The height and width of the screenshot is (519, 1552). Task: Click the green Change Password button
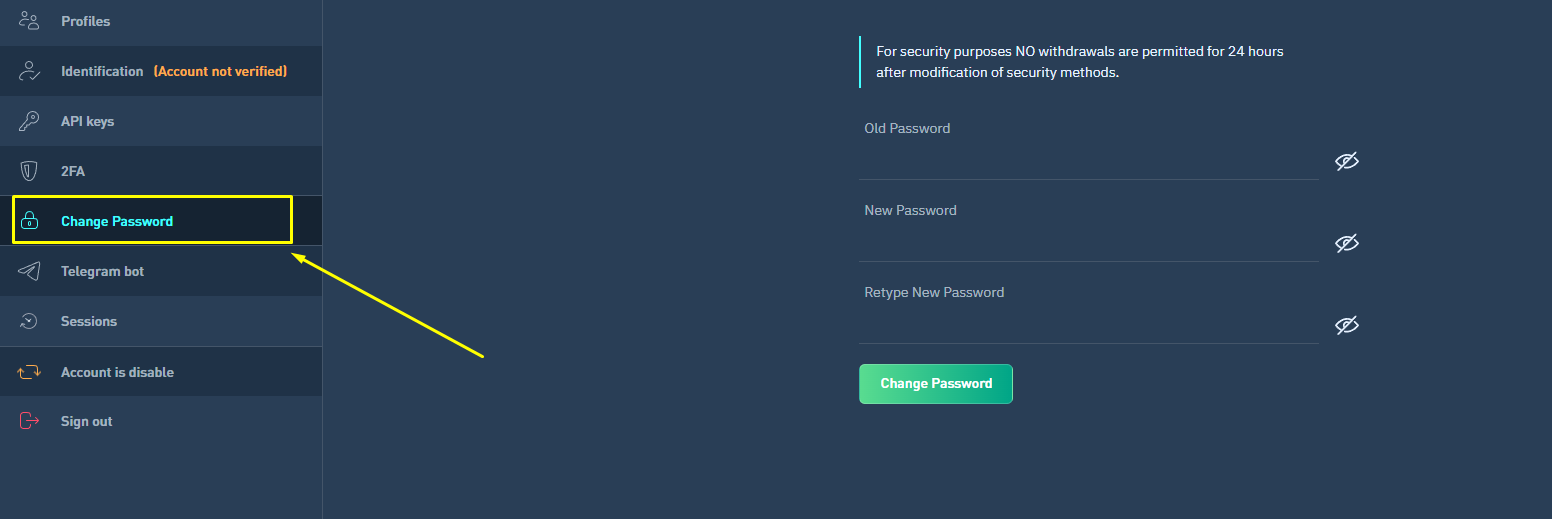click(x=936, y=384)
